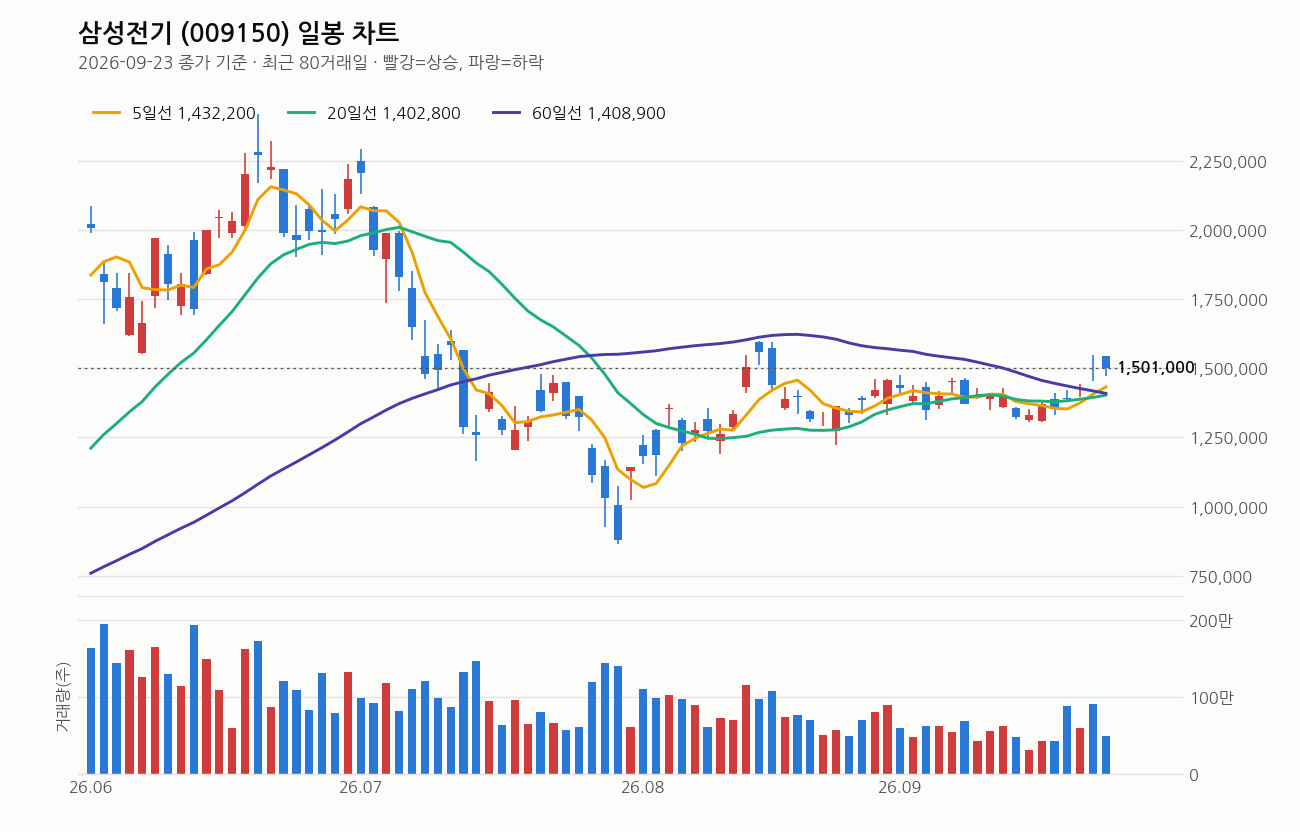Click the current price label '1,501,000'
The width and height of the screenshot is (1300, 832).
1156,368
